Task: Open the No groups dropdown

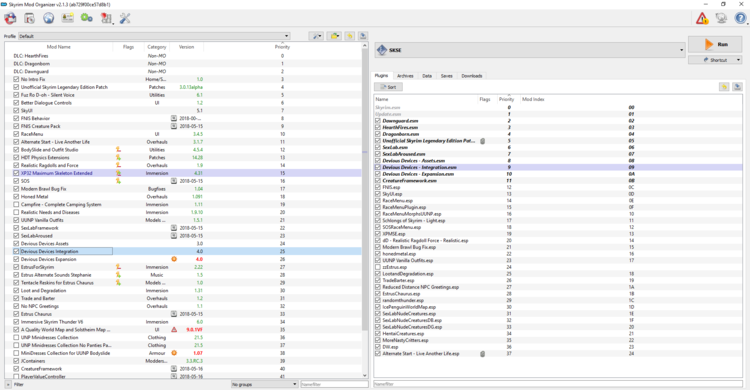Action: point(265,384)
